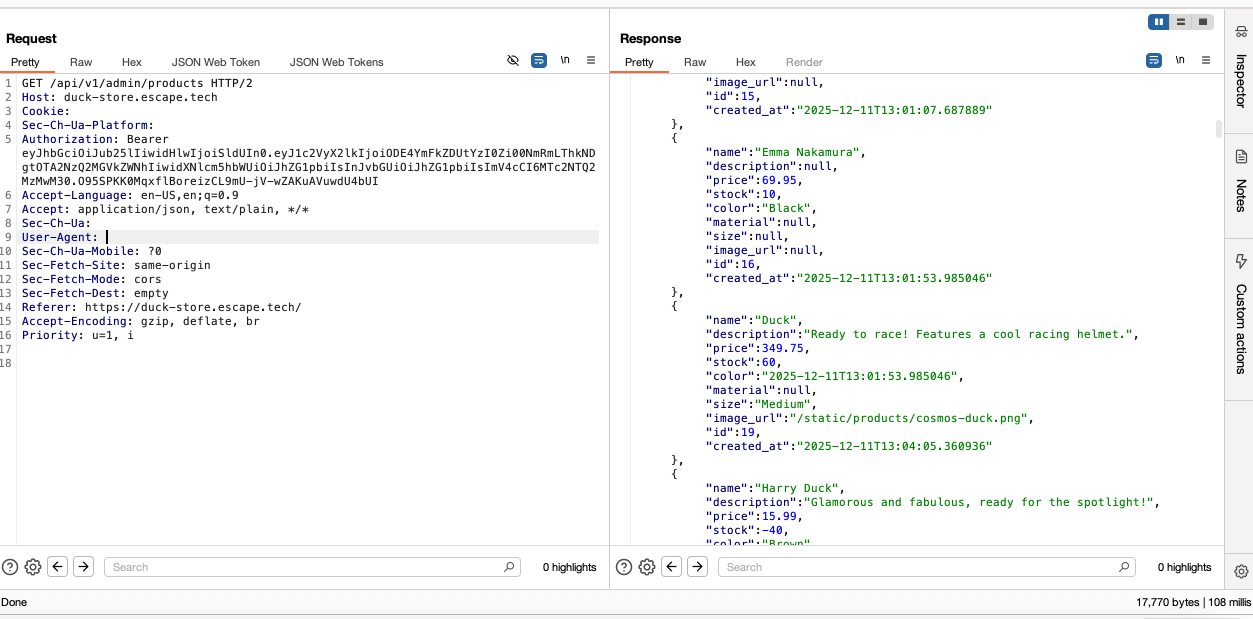Go back using the left arrow navigation
The height and width of the screenshot is (619, 1253).
pyautogui.click(x=57, y=567)
